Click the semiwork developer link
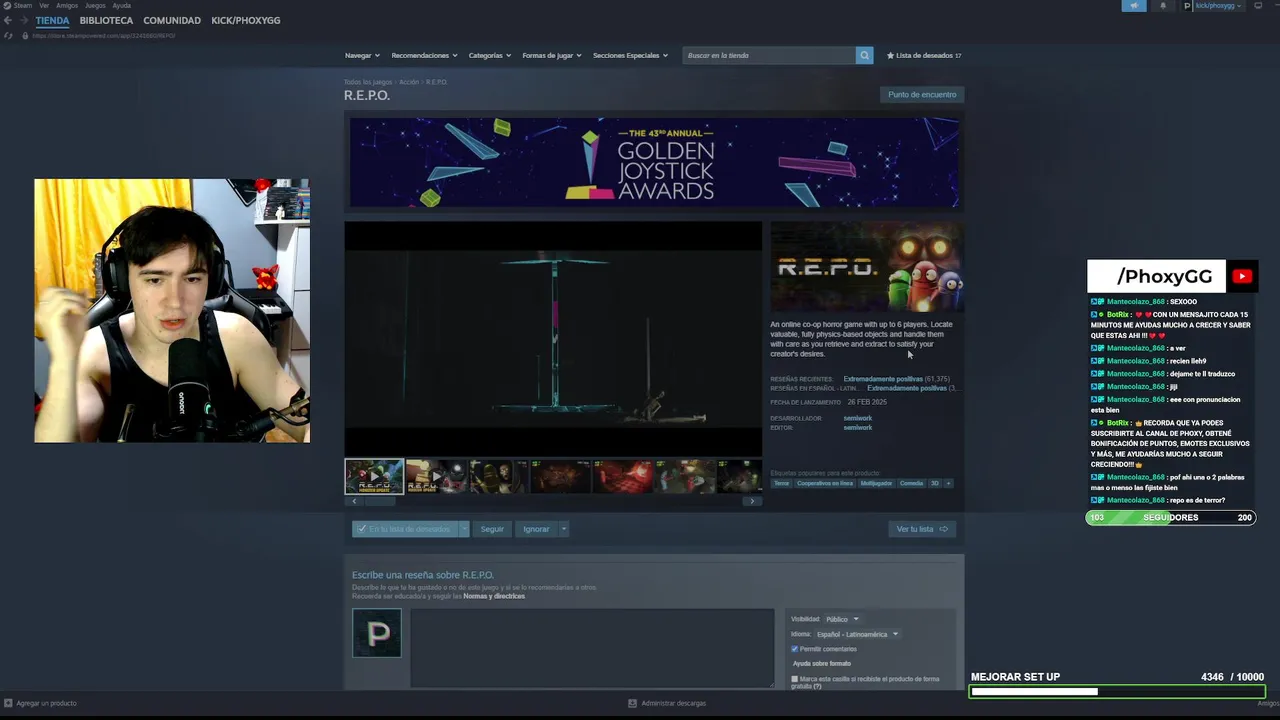 858,418
